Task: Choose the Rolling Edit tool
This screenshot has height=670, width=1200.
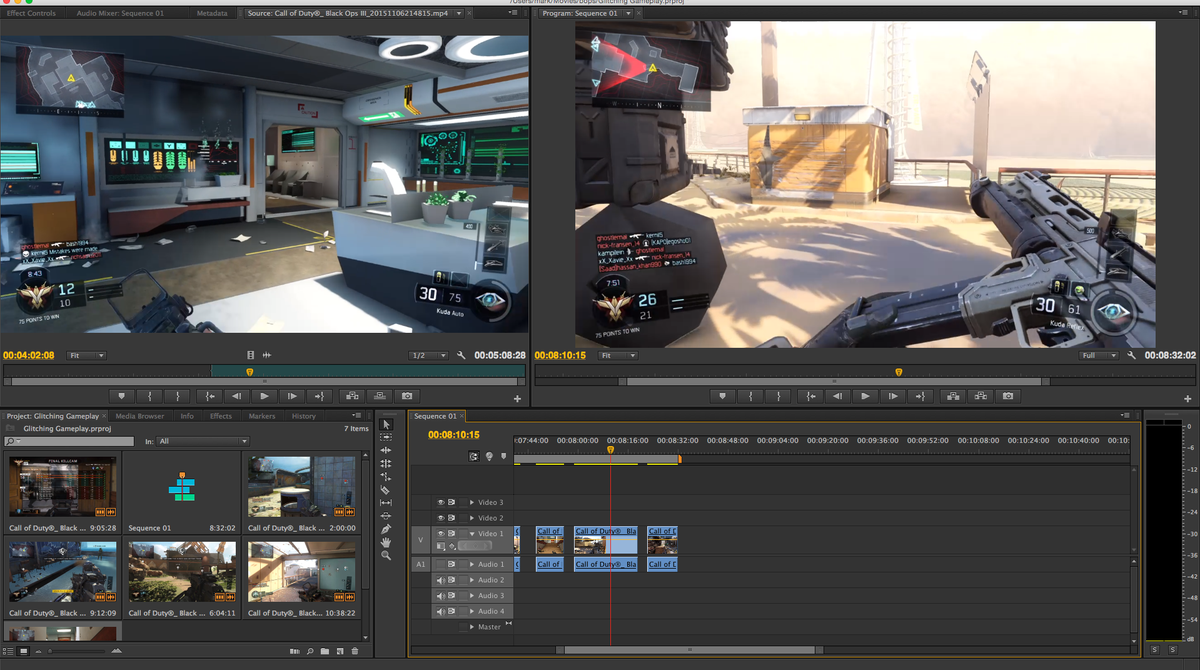Action: tap(386, 464)
